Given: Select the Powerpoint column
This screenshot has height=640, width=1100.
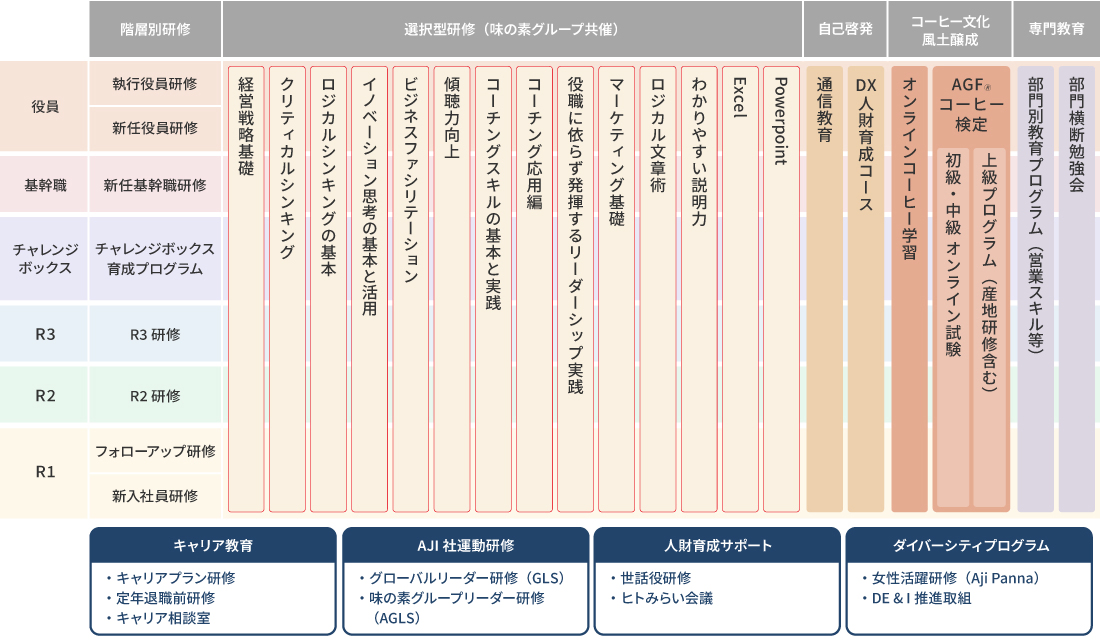Looking at the screenshot, I should (782, 289).
